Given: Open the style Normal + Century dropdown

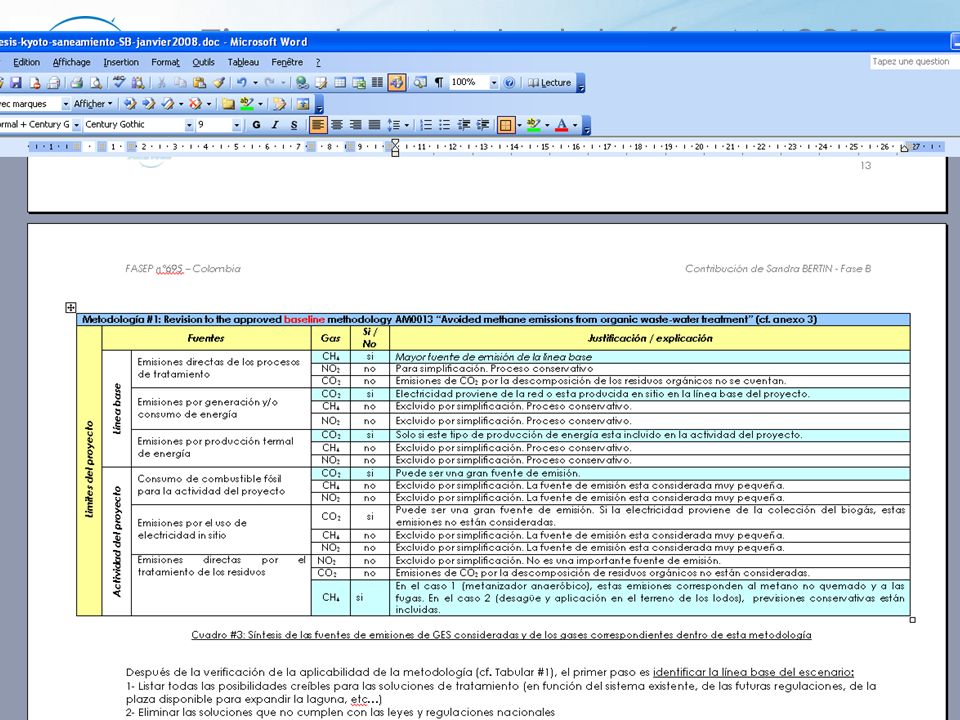Looking at the screenshot, I should [x=77, y=125].
